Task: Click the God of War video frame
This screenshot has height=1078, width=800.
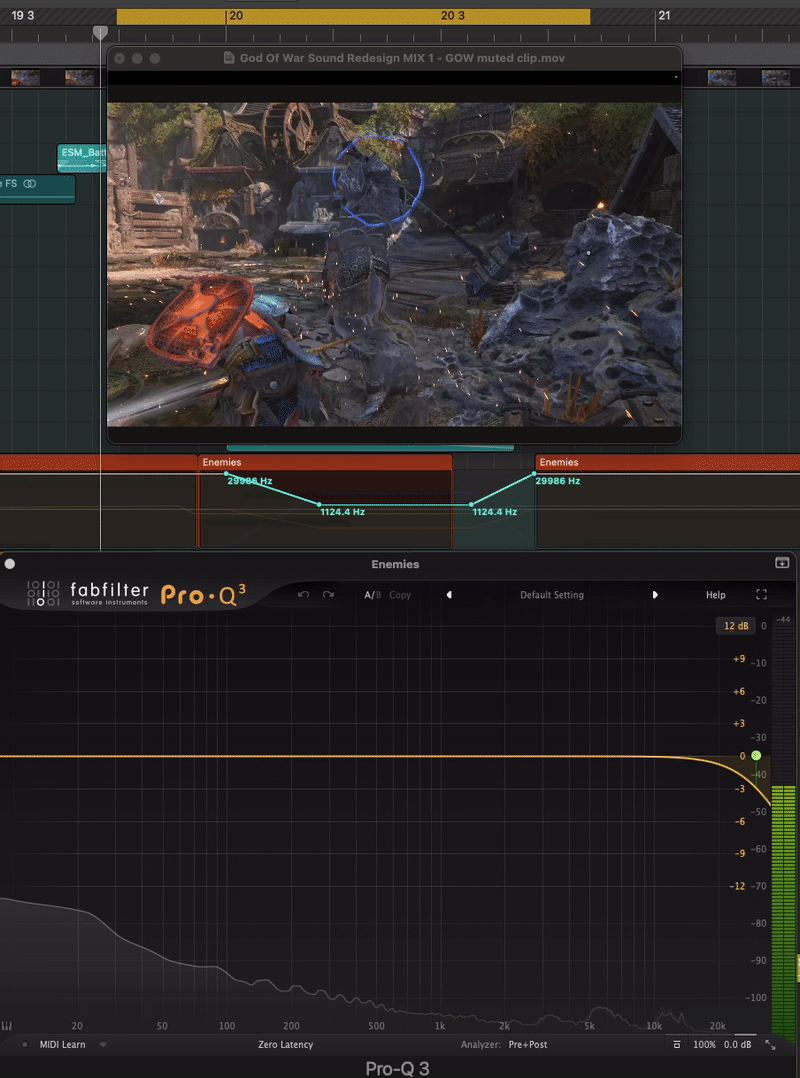Action: pyautogui.click(x=395, y=265)
